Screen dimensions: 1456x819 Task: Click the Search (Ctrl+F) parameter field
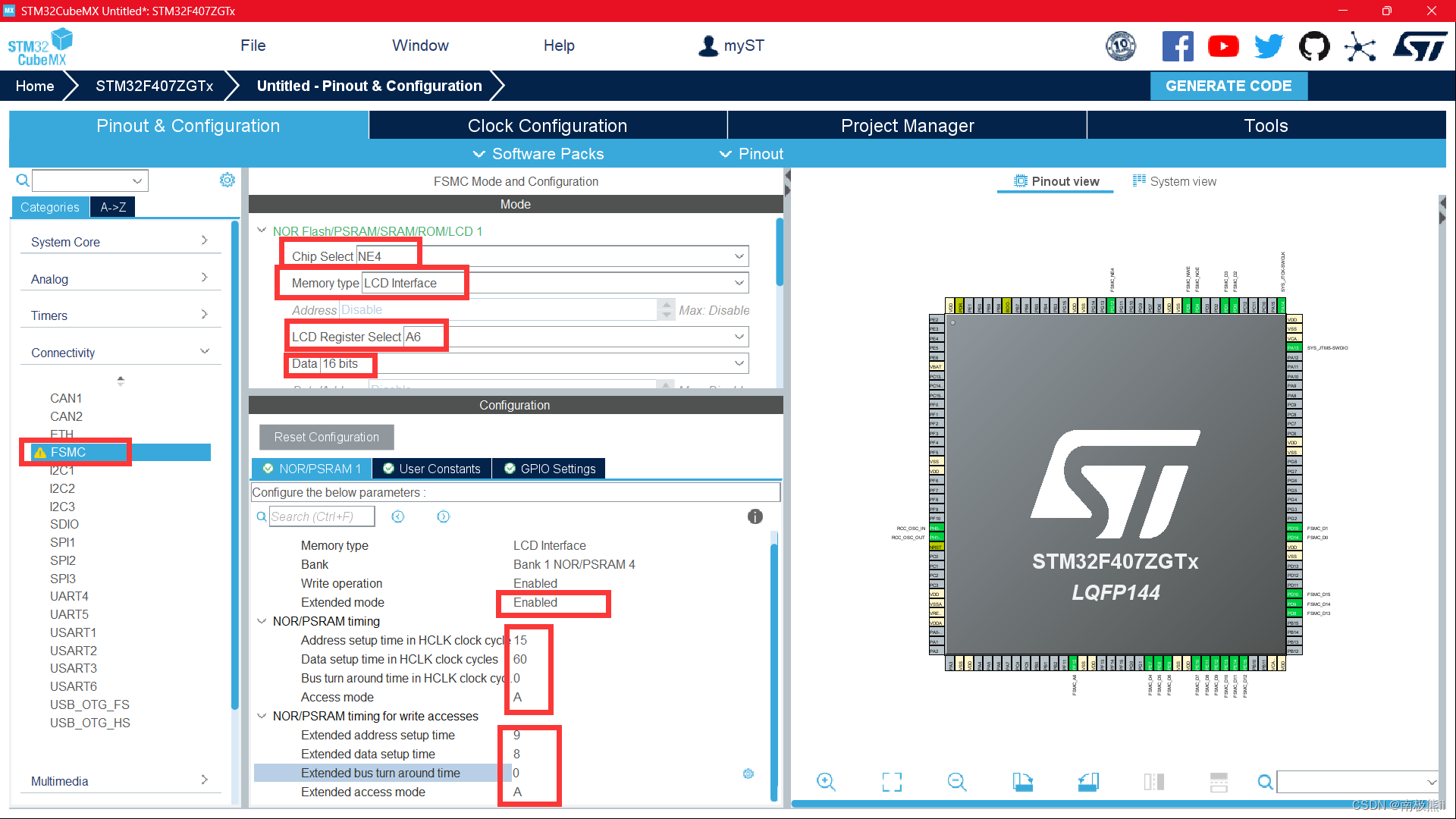(322, 516)
